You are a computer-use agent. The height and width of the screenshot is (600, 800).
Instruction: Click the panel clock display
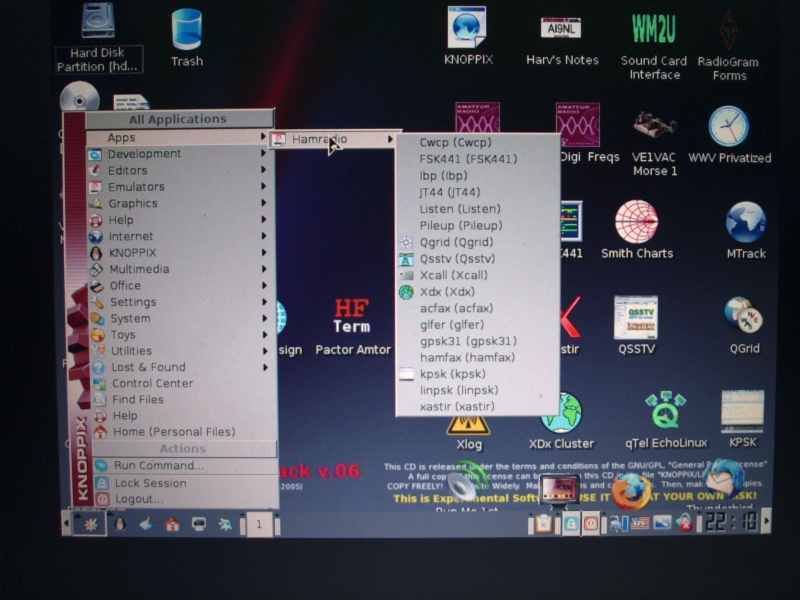[x=731, y=522]
